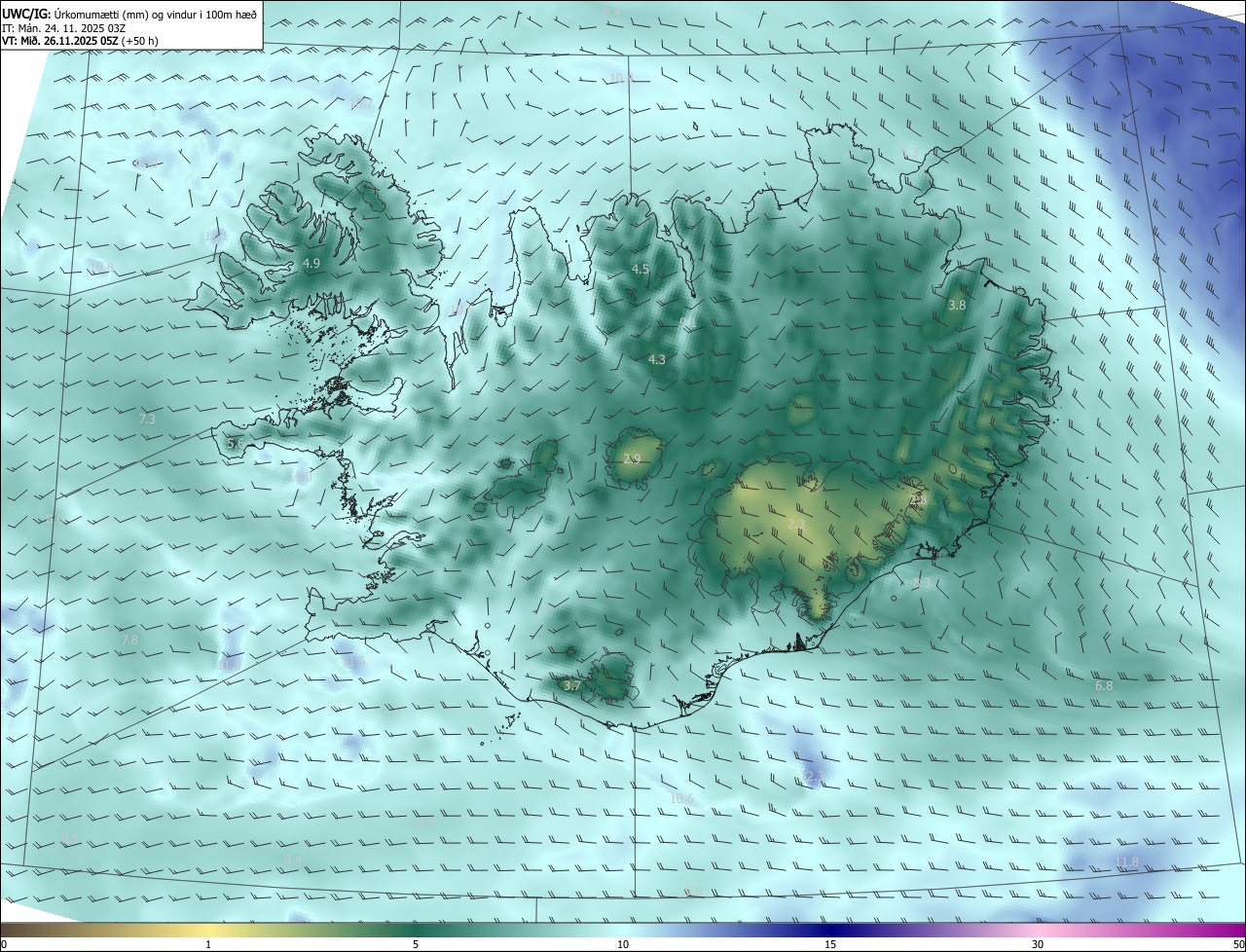
Task: Click the colorbar tick label 15
Action: pos(830,944)
